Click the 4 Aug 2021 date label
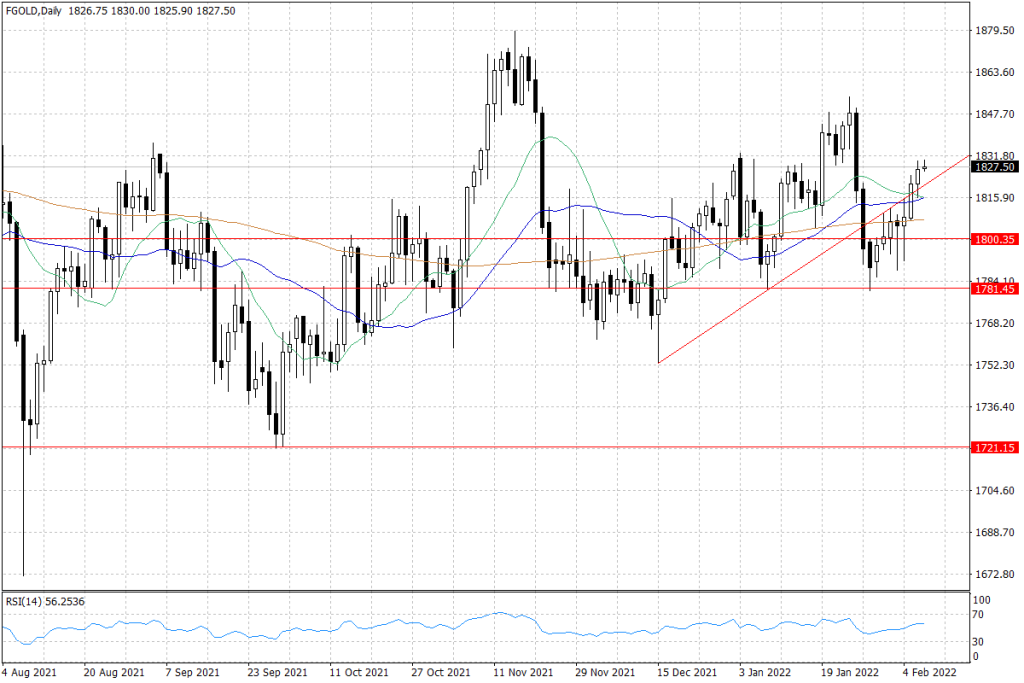The image size is (1024, 683). tap(29, 672)
